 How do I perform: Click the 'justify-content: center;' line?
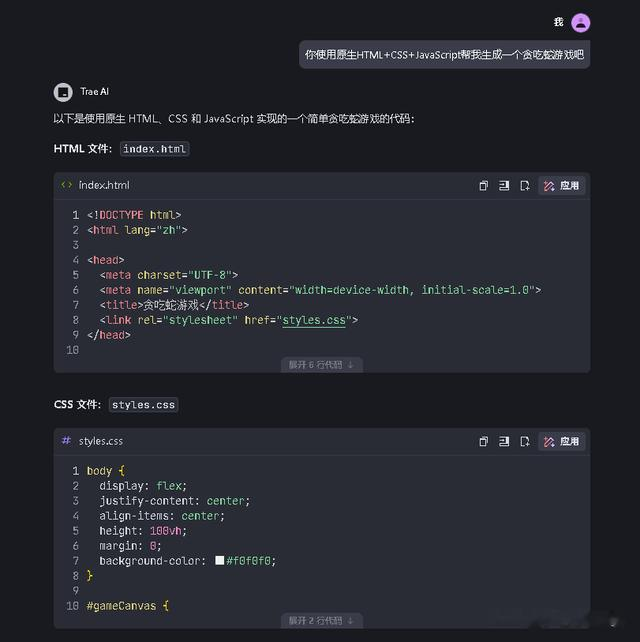point(174,501)
